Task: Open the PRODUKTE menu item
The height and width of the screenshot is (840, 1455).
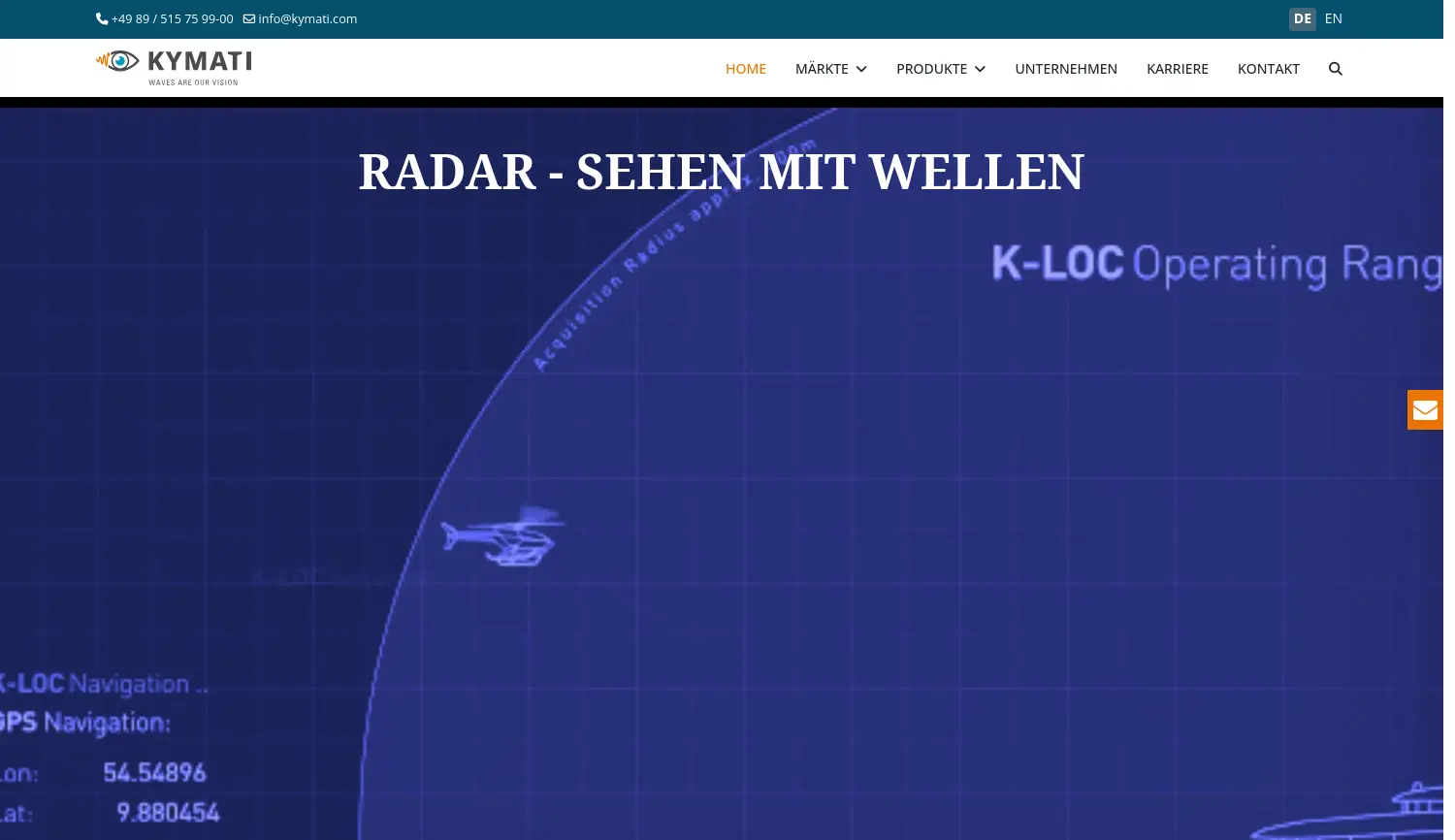Action: point(931,69)
